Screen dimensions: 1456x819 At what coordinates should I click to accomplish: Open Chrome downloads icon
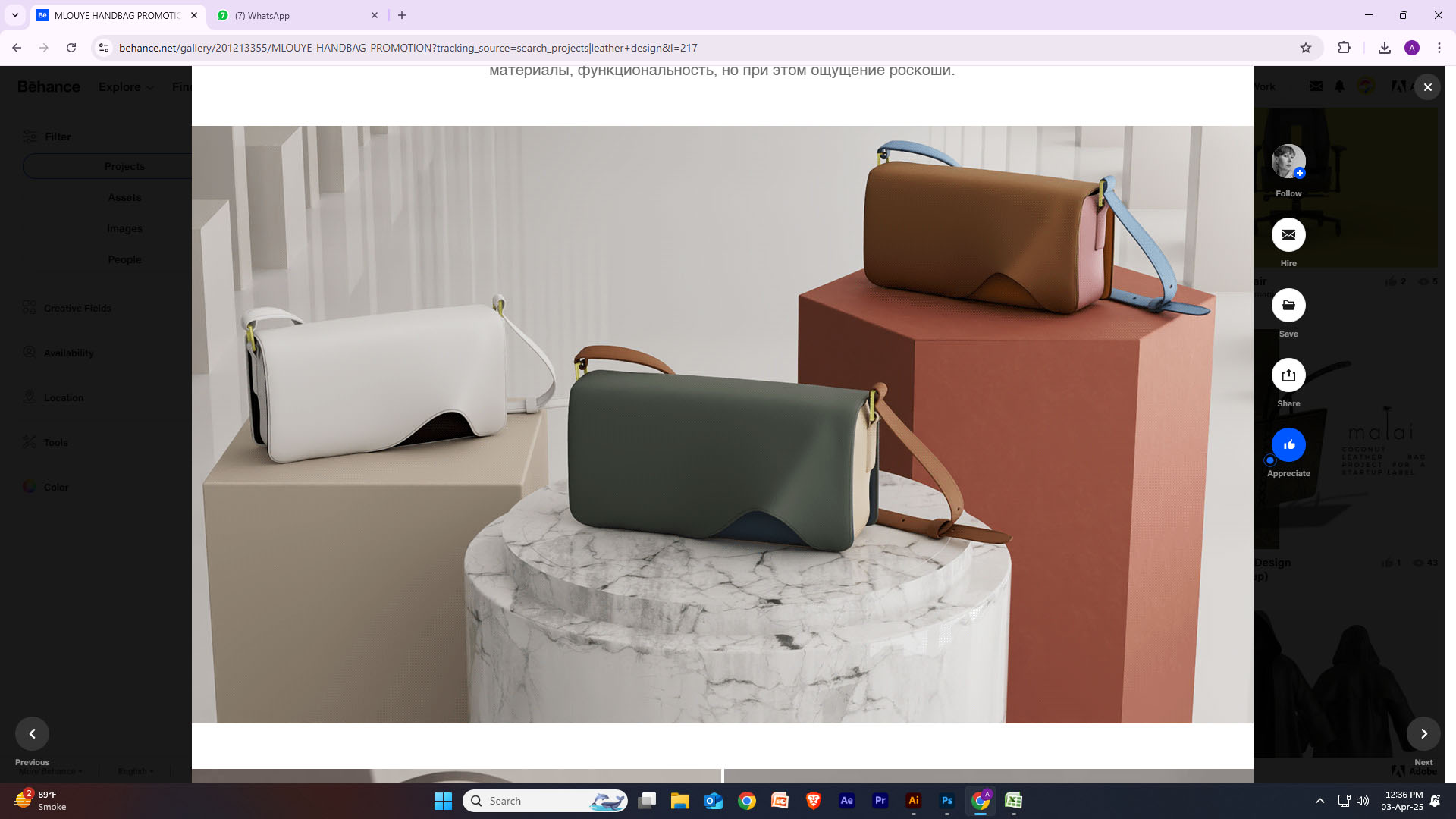pos(1384,48)
